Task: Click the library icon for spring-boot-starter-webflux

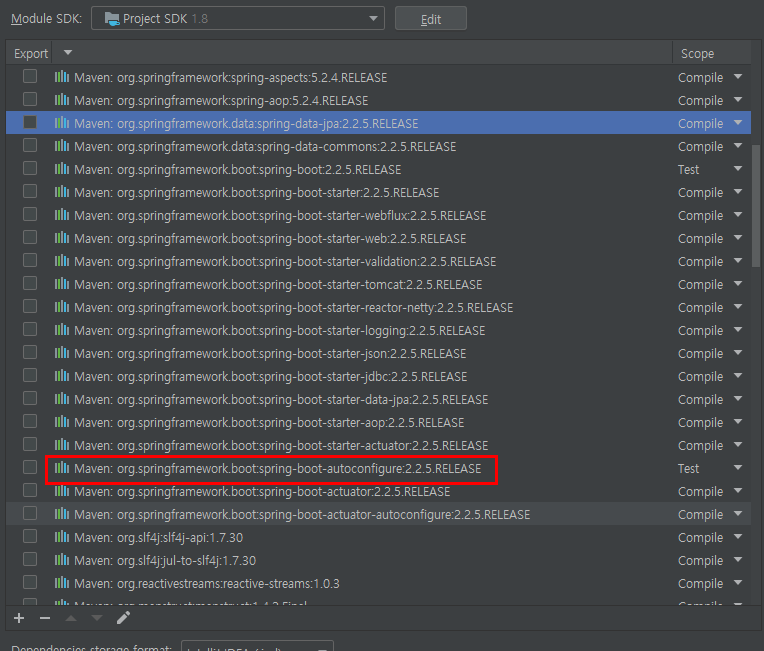Action: (62, 214)
